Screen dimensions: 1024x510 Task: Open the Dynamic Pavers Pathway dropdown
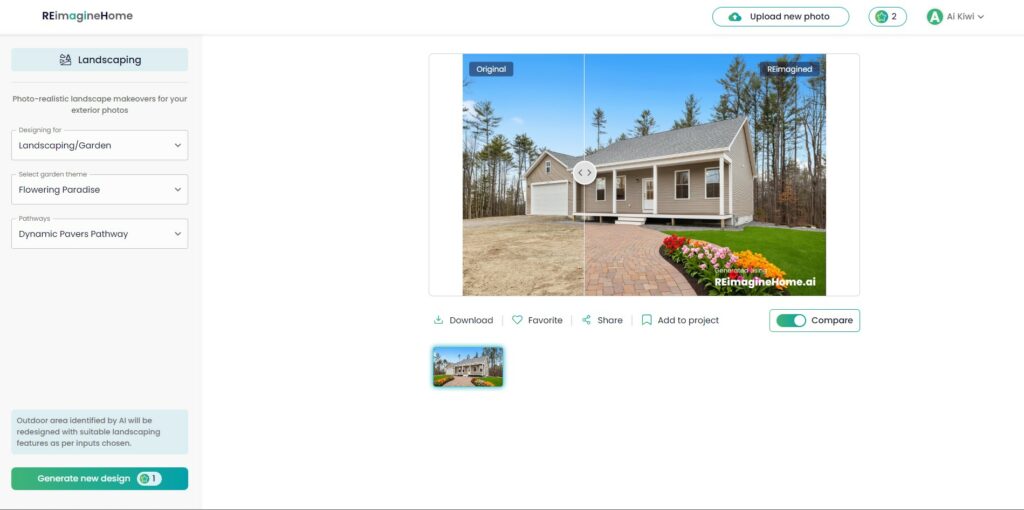coord(99,234)
